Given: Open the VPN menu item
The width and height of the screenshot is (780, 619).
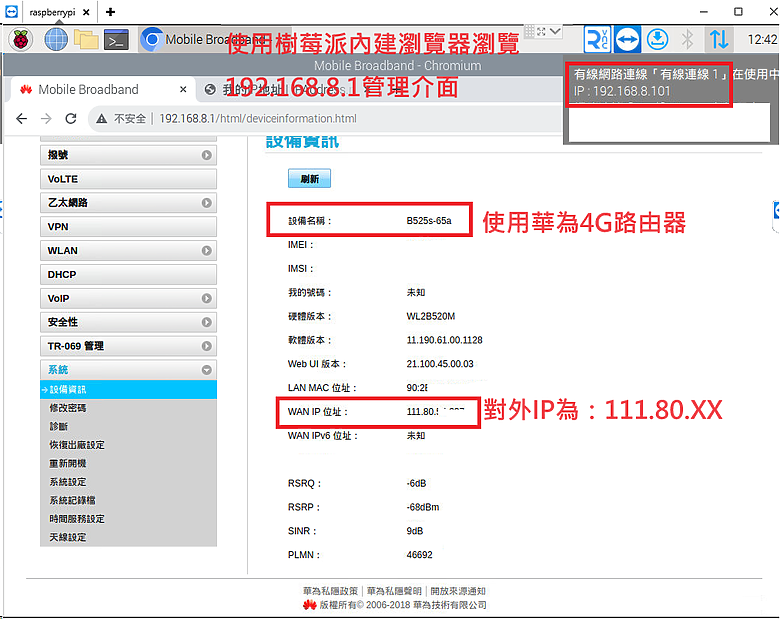Looking at the screenshot, I should click(x=128, y=227).
